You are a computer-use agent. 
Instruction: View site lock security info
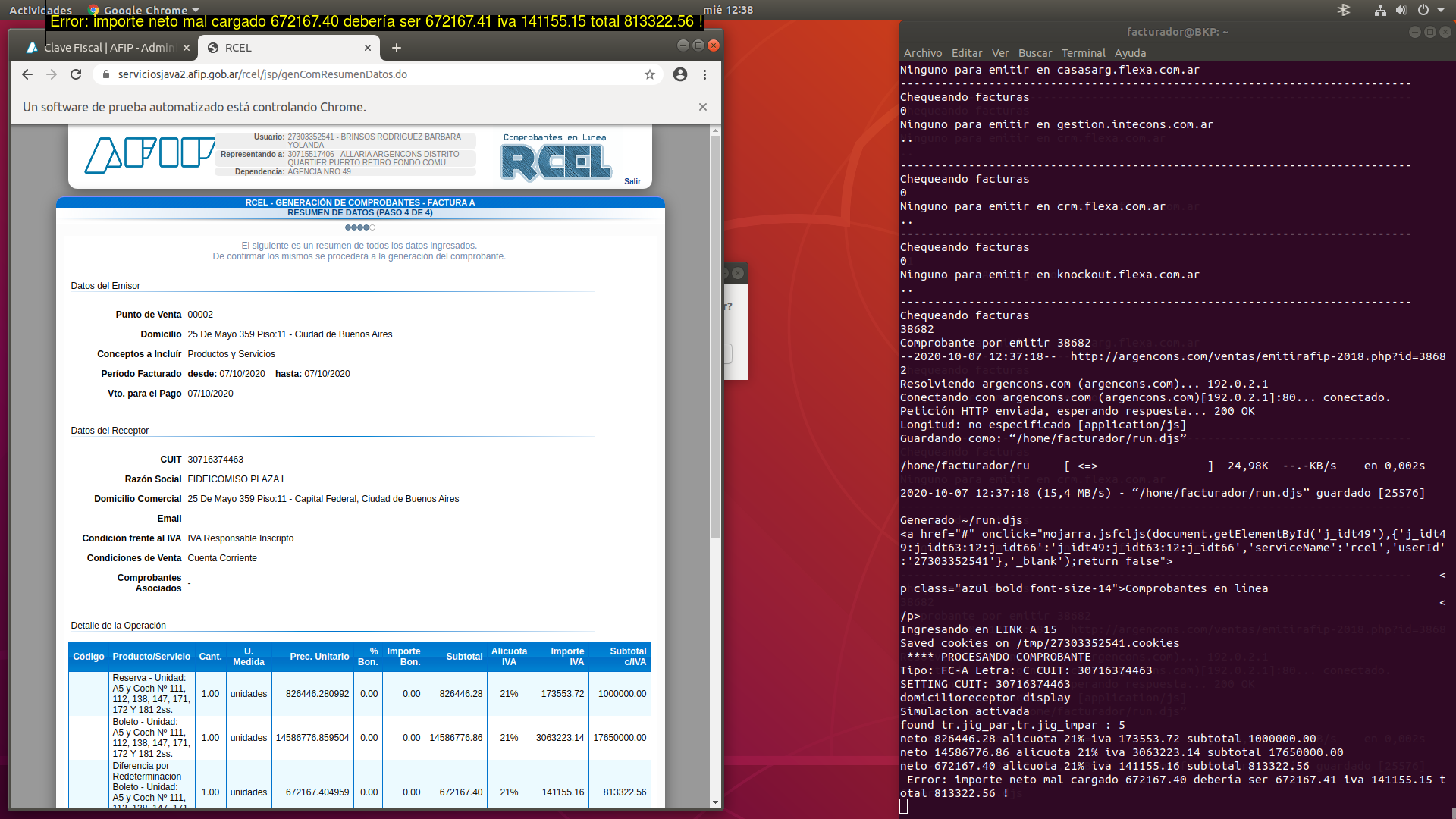click(105, 74)
